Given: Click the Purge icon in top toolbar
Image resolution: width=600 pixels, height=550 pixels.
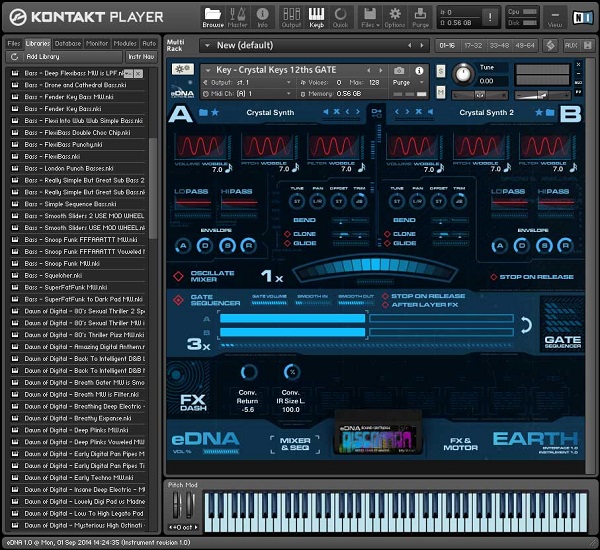Looking at the screenshot, I should coord(420,17).
